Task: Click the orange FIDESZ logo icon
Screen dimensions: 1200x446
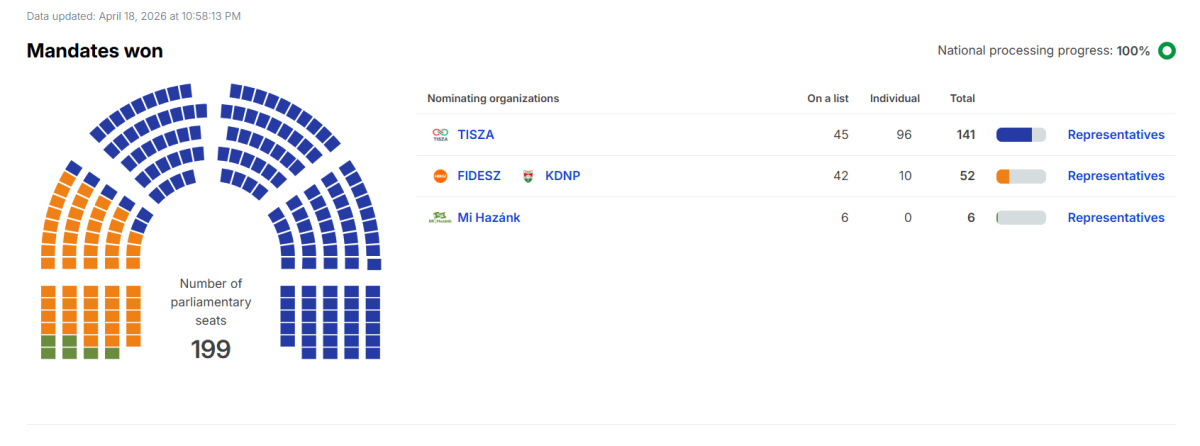Action: coord(440,176)
